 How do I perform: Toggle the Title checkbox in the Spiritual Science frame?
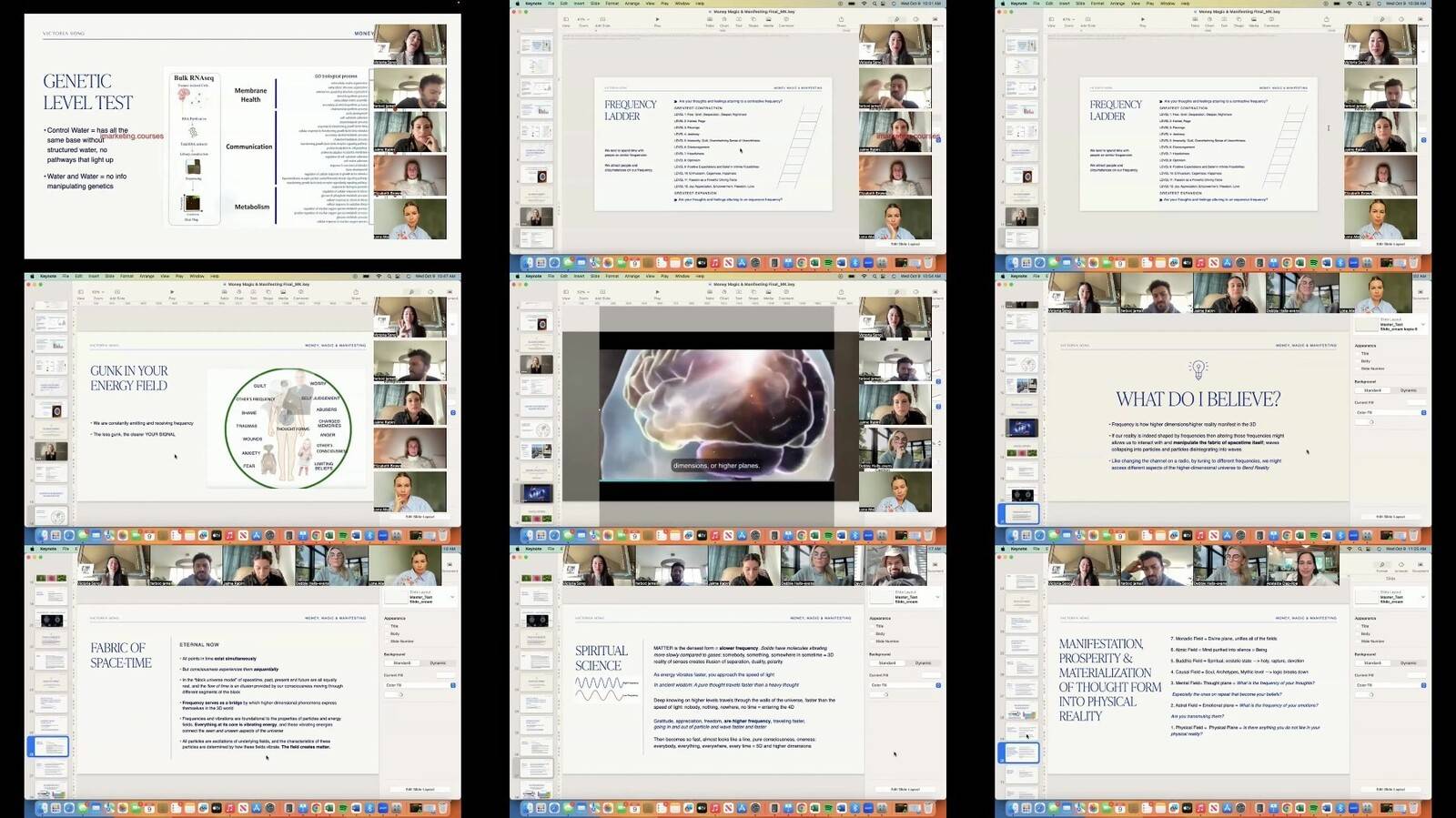coord(872,626)
